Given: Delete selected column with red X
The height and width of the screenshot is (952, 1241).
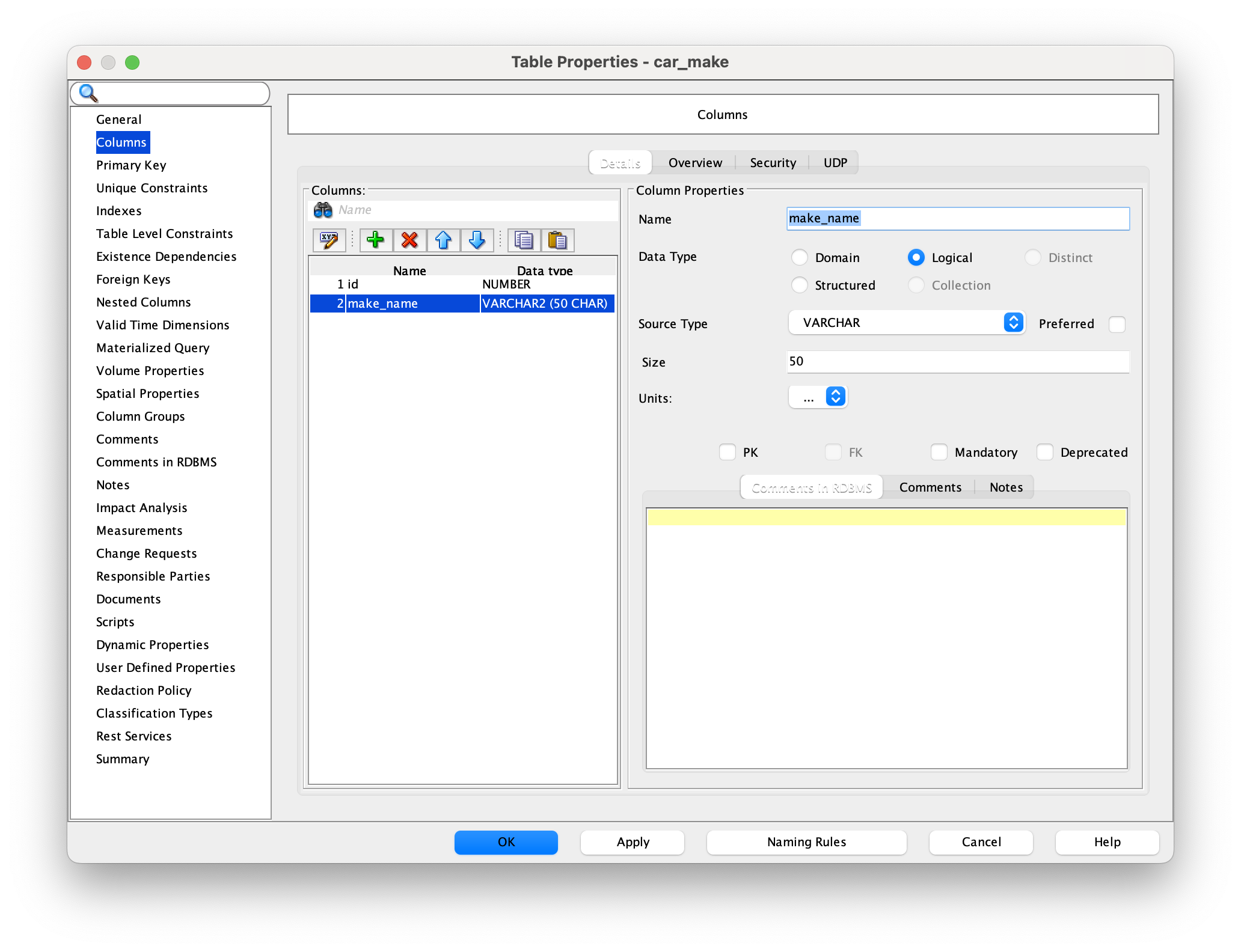Looking at the screenshot, I should [x=409, y=240].
